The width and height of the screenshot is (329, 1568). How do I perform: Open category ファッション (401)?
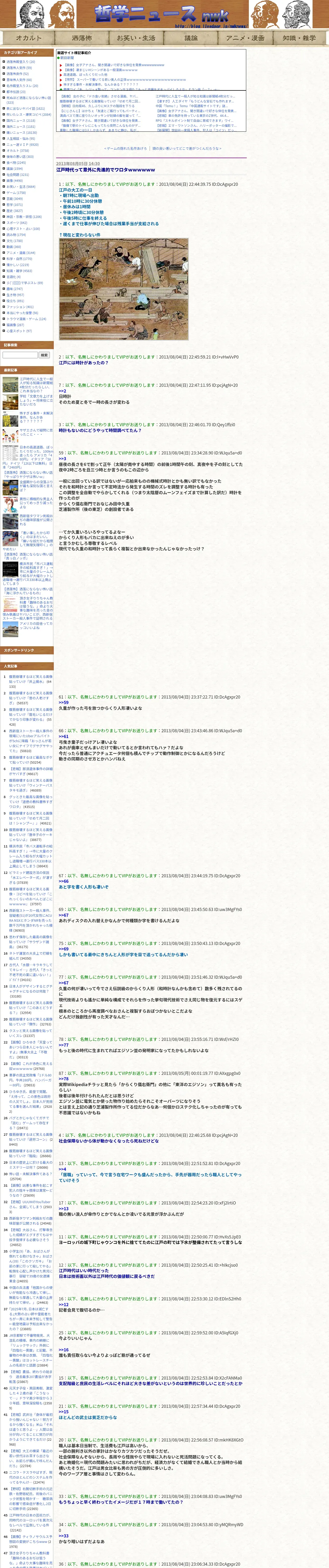[20, 307]
